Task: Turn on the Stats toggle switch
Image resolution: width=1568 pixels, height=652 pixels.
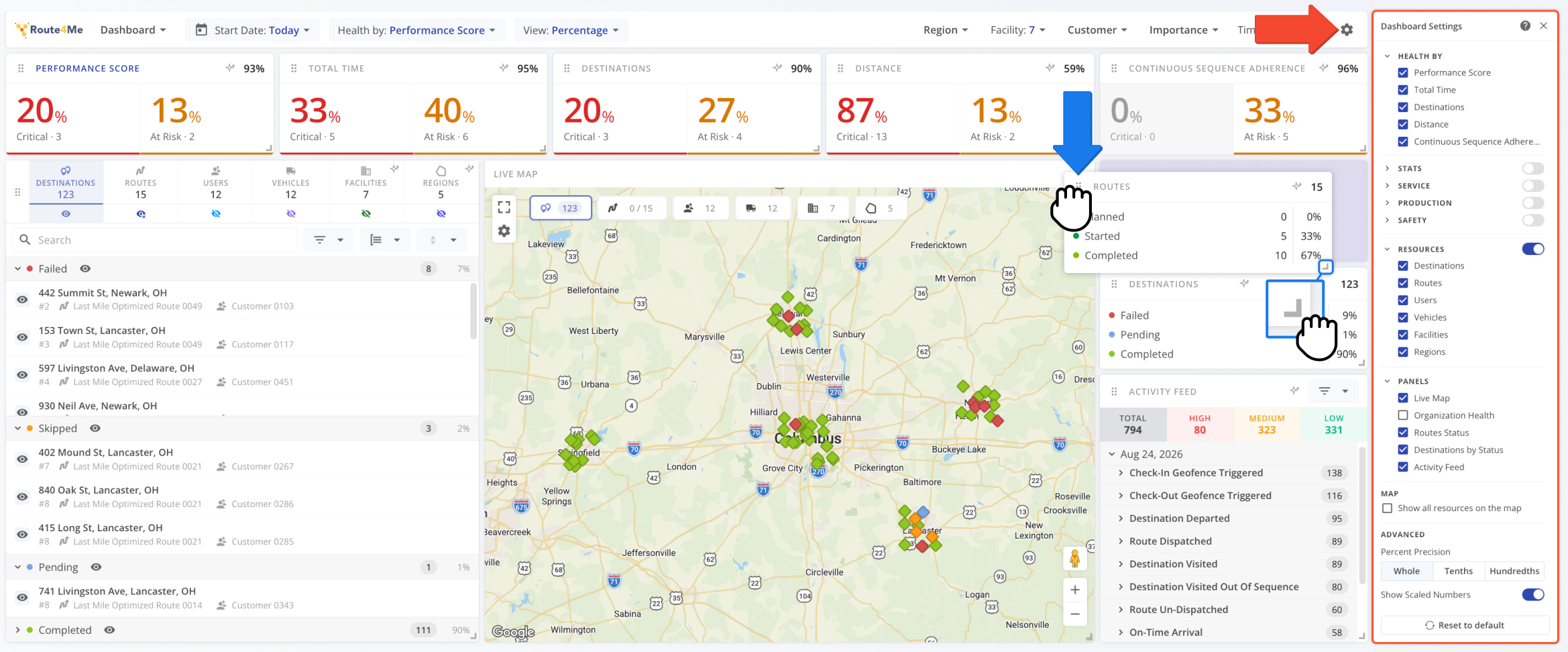Action: click(x=1533, y=168)
